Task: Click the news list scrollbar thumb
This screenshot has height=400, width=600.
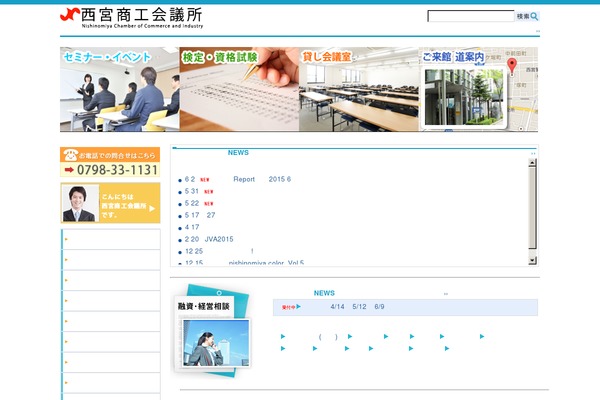Action: (x=532, y=208)
